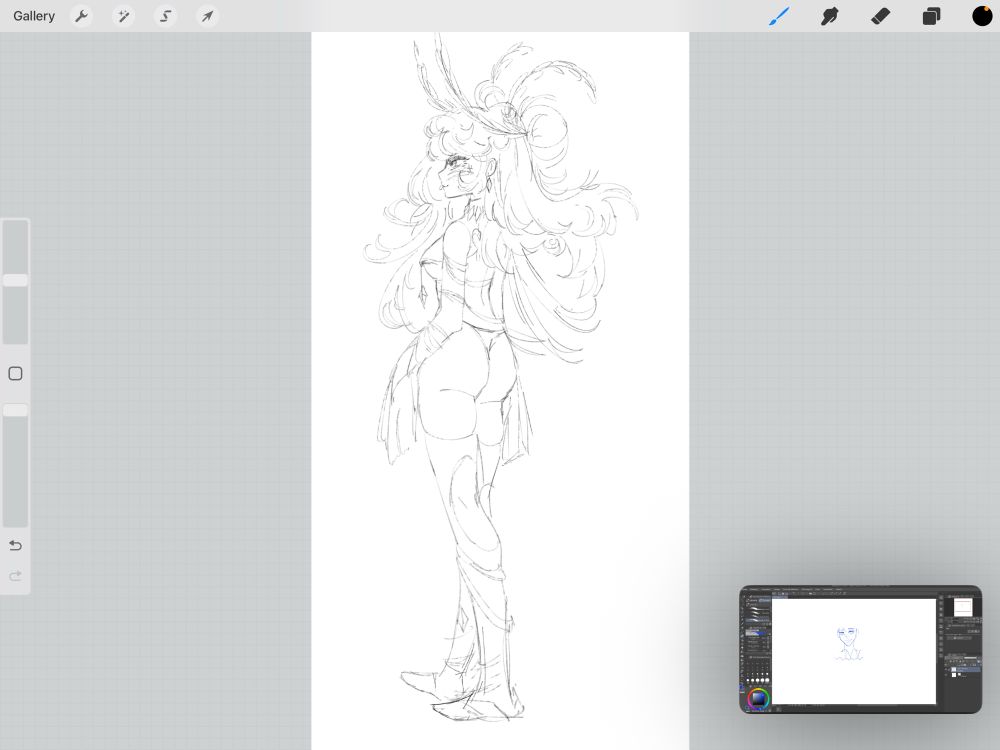Open the Layers panel
Viewport: 1000px width, 750px height.
(x=931, y=16)
